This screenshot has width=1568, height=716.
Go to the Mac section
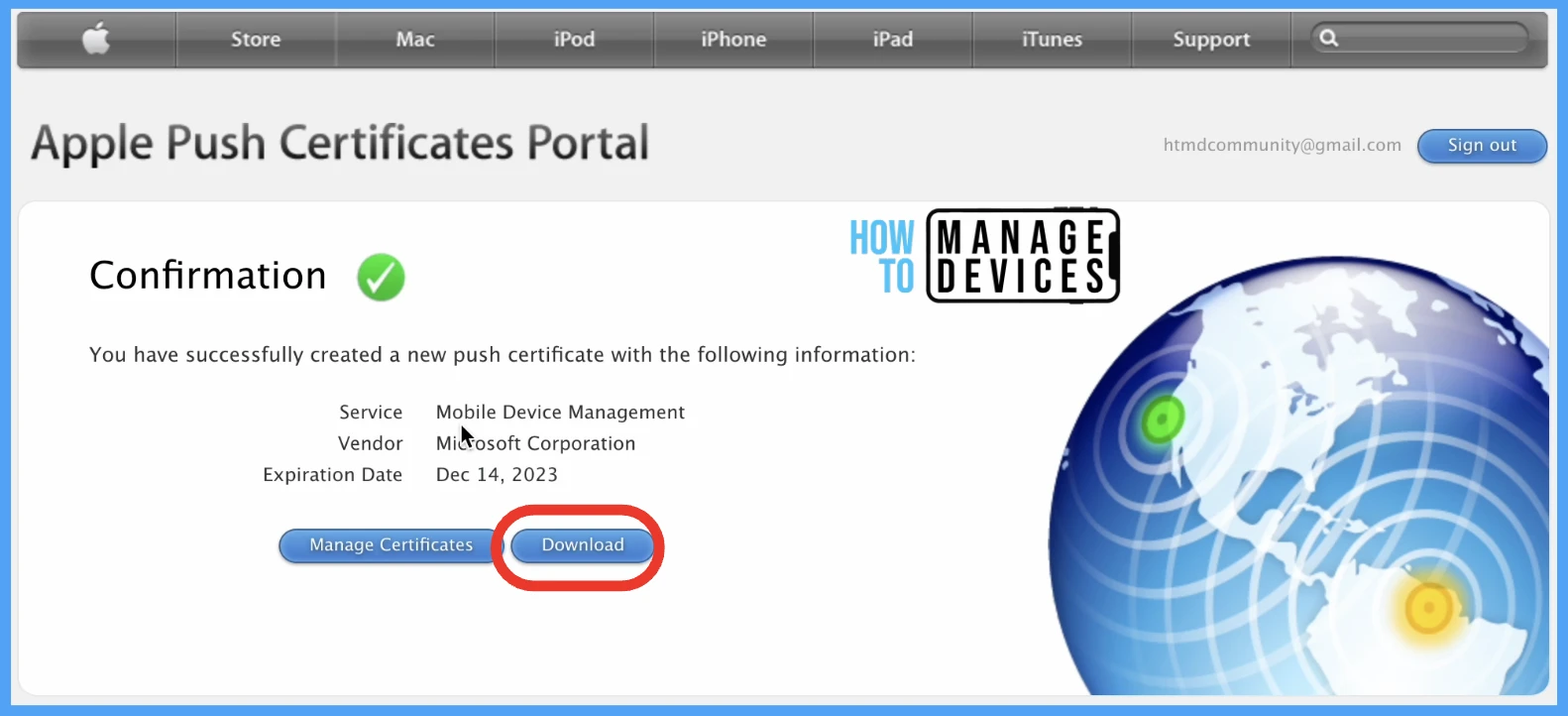tap(415, 40)
